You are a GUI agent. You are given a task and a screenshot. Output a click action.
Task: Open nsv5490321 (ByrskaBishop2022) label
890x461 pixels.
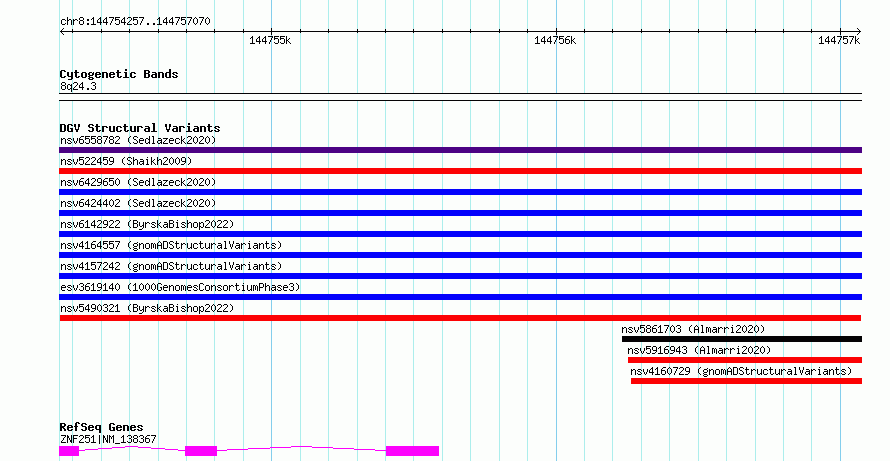[147, 308]
